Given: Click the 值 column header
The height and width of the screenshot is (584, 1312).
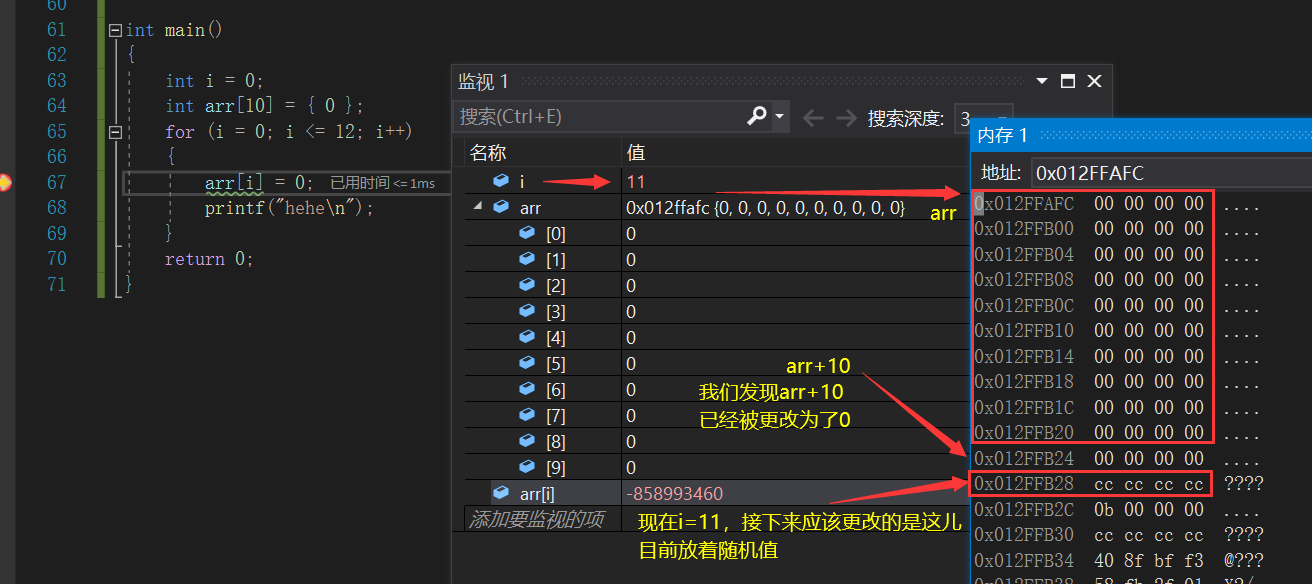Looking at the screenshot, I should click(x=635, y=152).
